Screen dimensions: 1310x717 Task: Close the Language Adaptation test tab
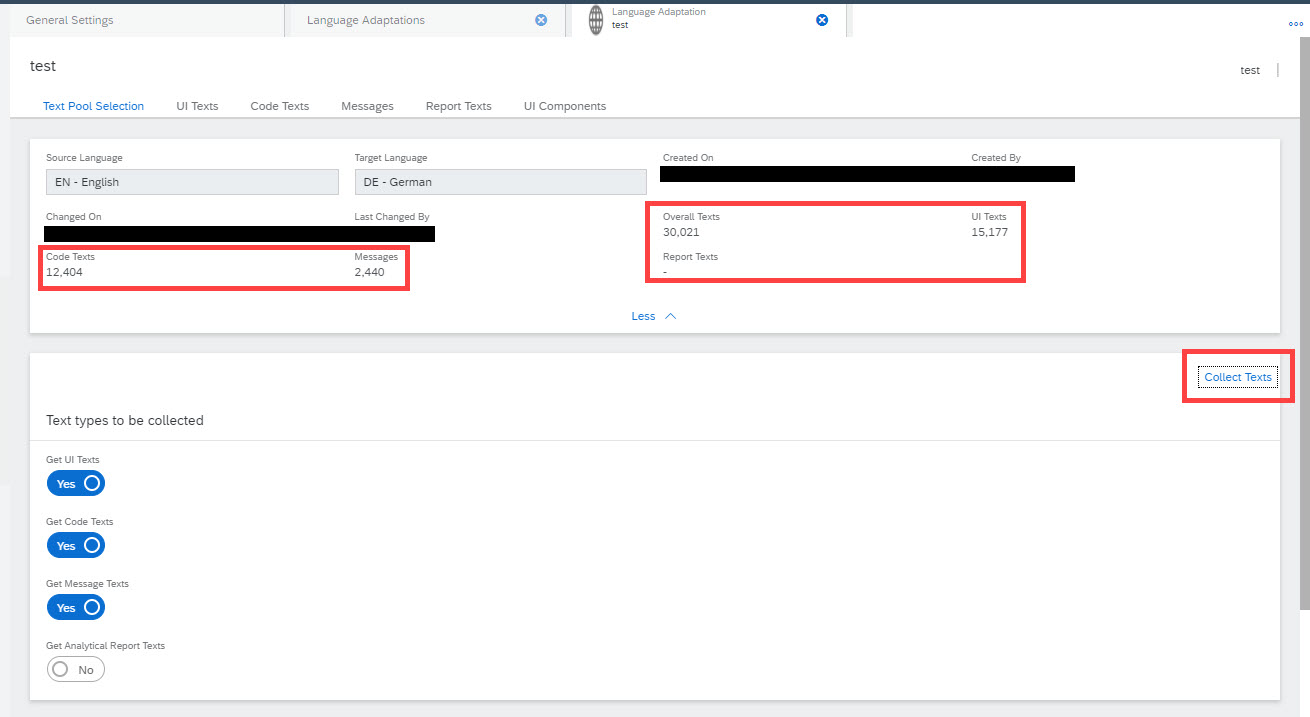pyautogui.click(x=822, y=20)
